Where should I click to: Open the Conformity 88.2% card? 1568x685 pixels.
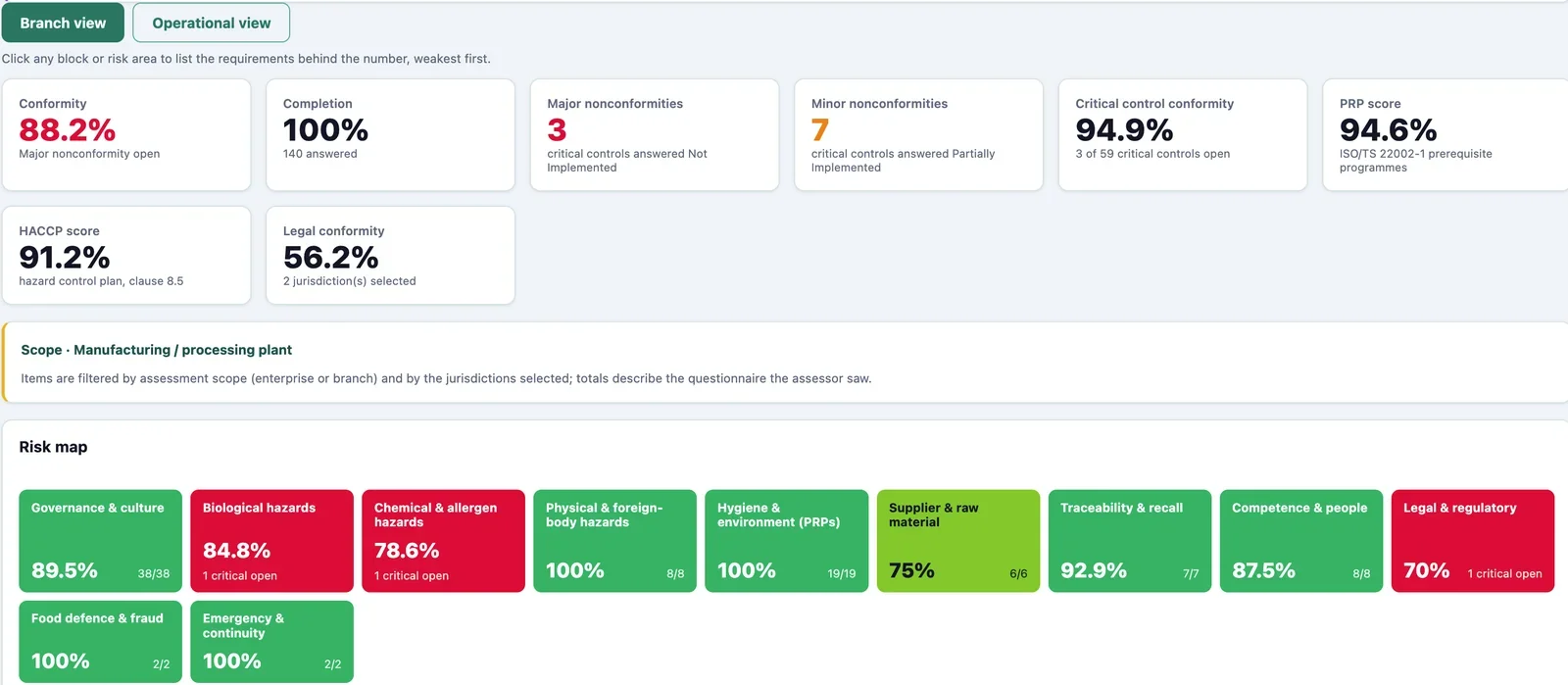(x=126, y=135)
